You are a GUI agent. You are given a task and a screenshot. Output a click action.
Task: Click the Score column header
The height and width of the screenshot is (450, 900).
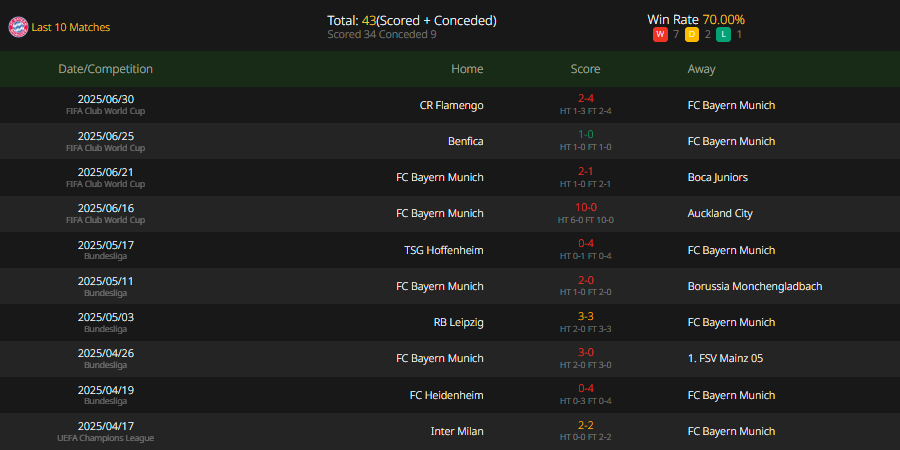pyautogui.click(x=585, y=69)
